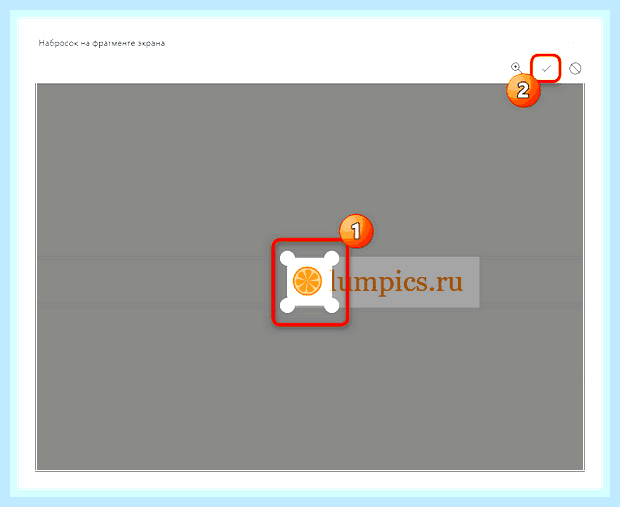Select the top-left crop handle
Image resolution: width=620 pixels, height=507 pixels.
(x=287, y=259)
